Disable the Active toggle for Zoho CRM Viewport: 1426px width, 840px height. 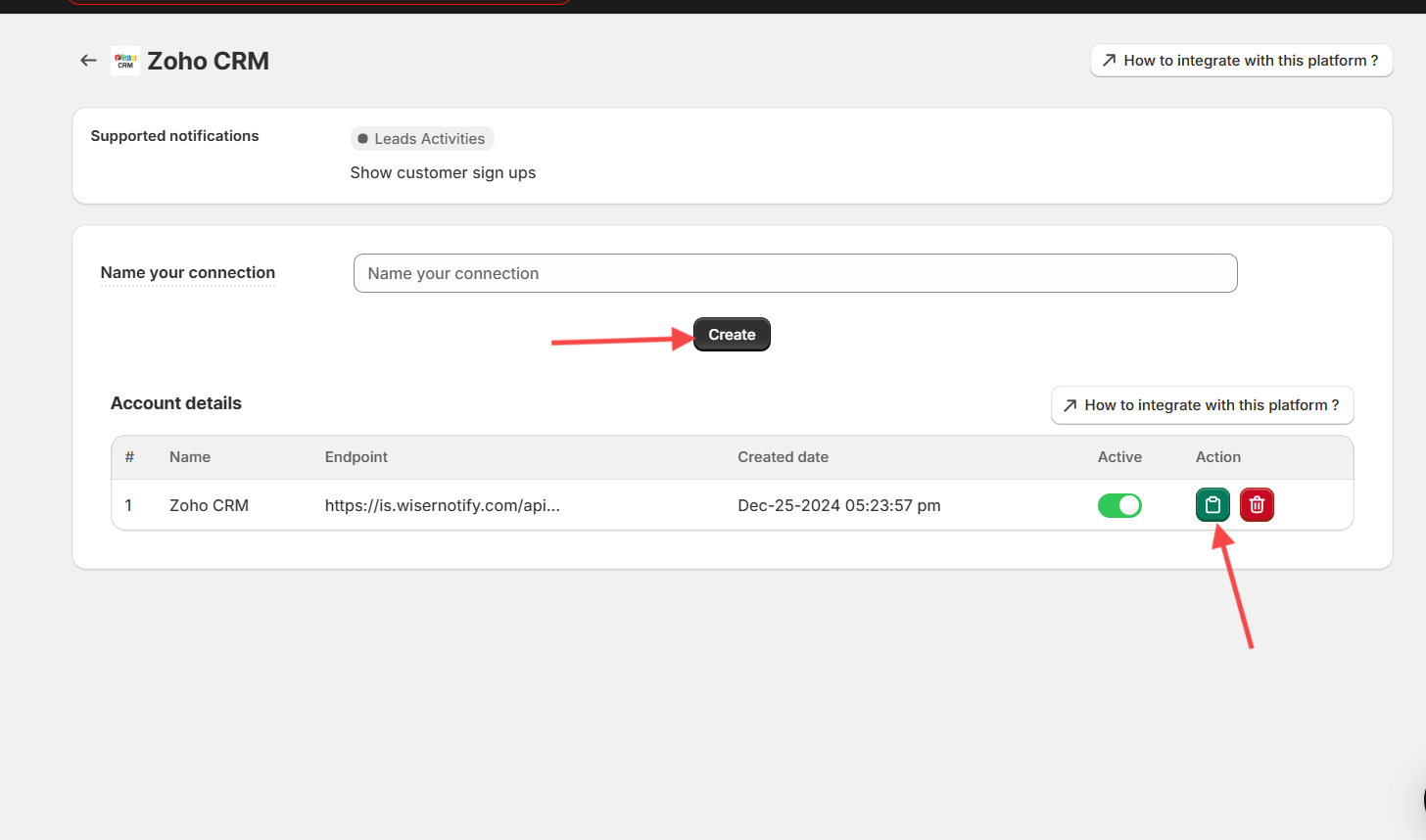point(1119,505)
